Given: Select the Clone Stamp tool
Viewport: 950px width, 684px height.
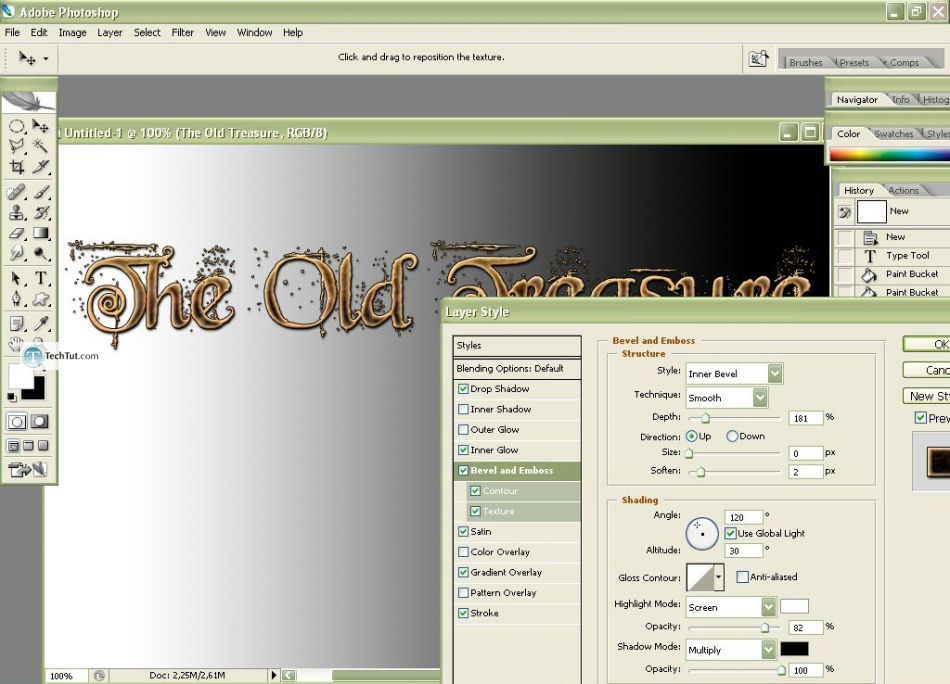Looking at the screenshot, I should (x=17, y=212).
